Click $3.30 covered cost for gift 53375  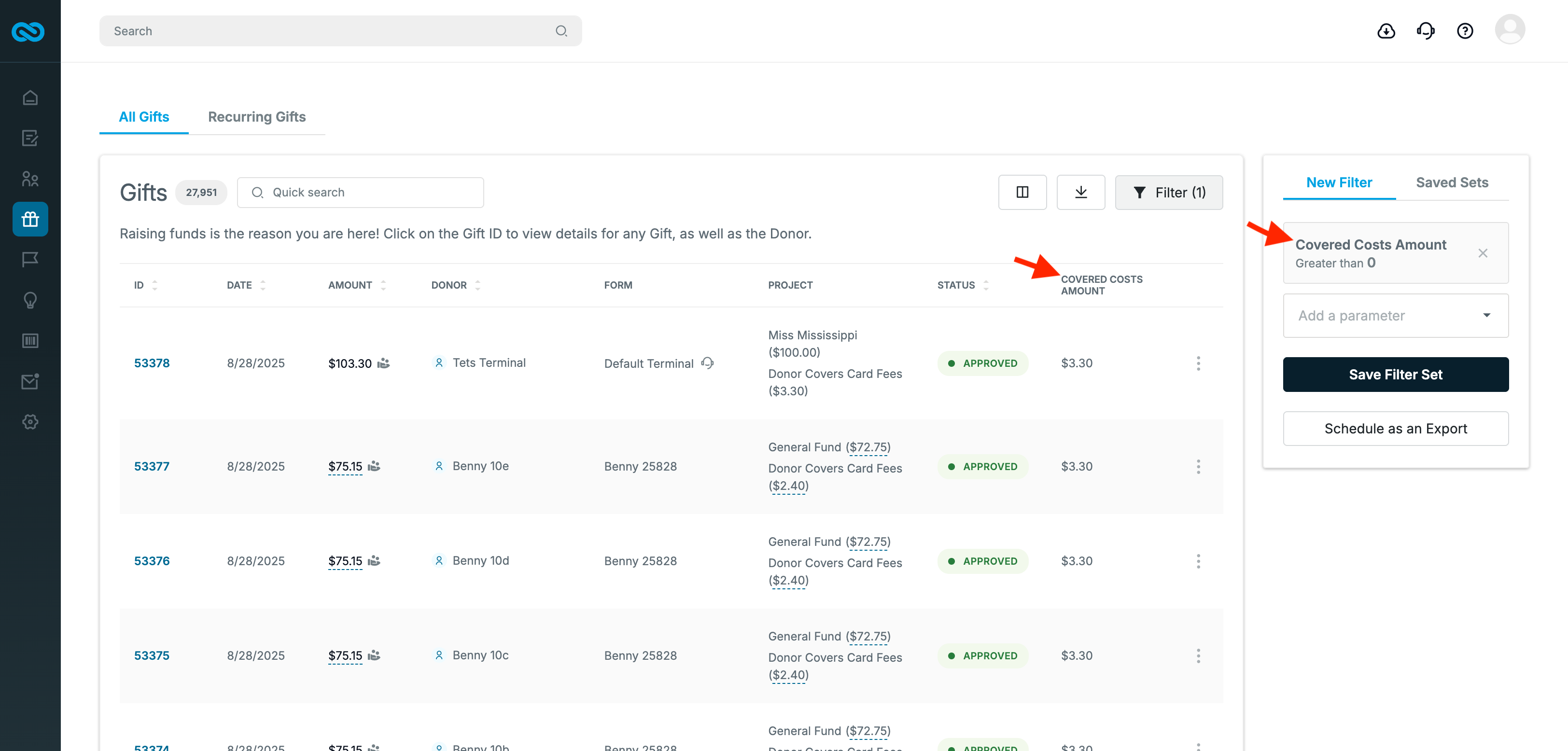(1076, 656)
